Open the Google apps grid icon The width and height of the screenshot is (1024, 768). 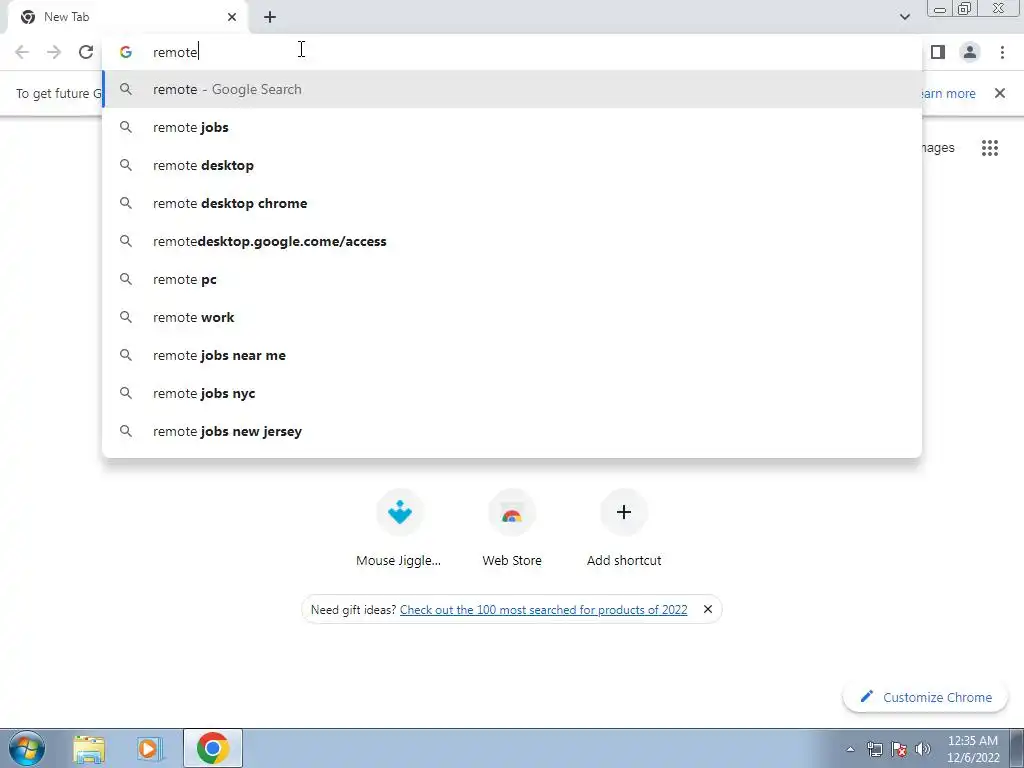click(989, 148)
